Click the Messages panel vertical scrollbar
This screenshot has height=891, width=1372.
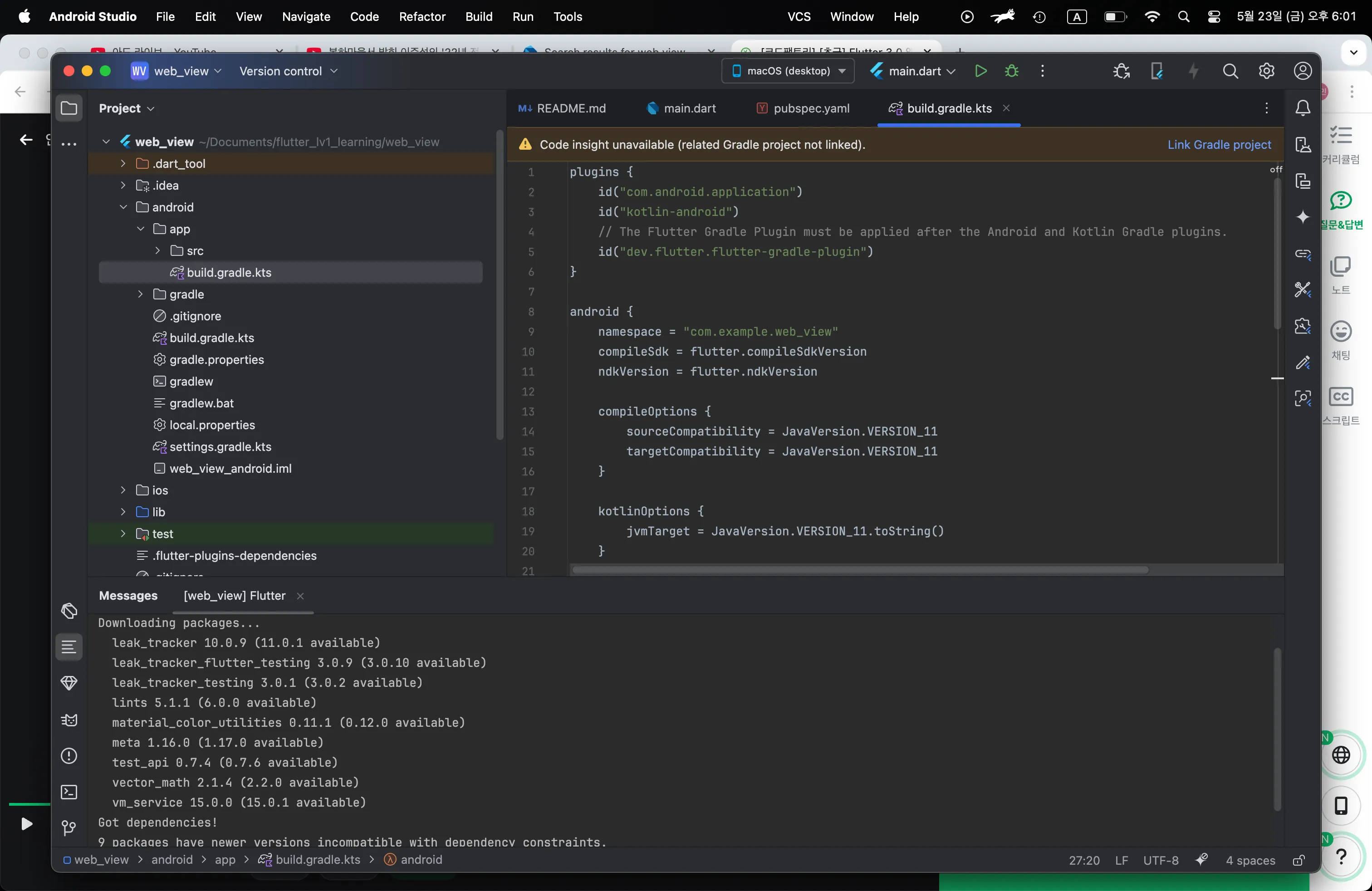click(x=1277, y=729)
